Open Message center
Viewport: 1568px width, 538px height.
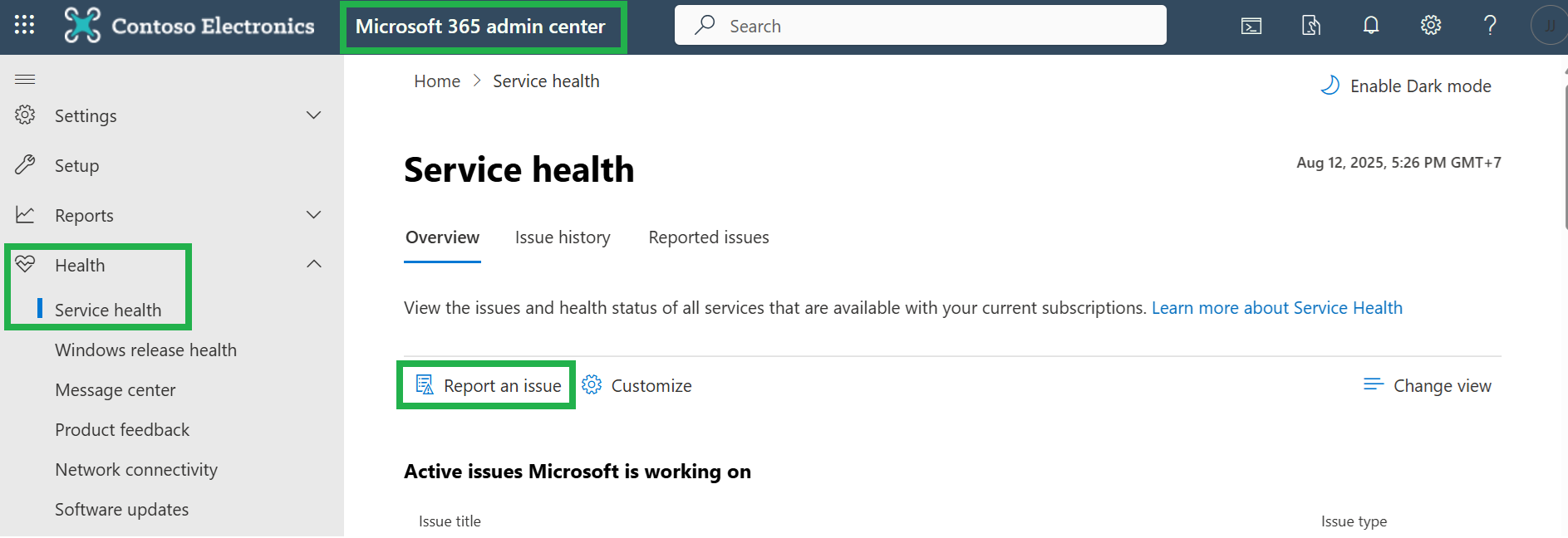tap(116, 390)
